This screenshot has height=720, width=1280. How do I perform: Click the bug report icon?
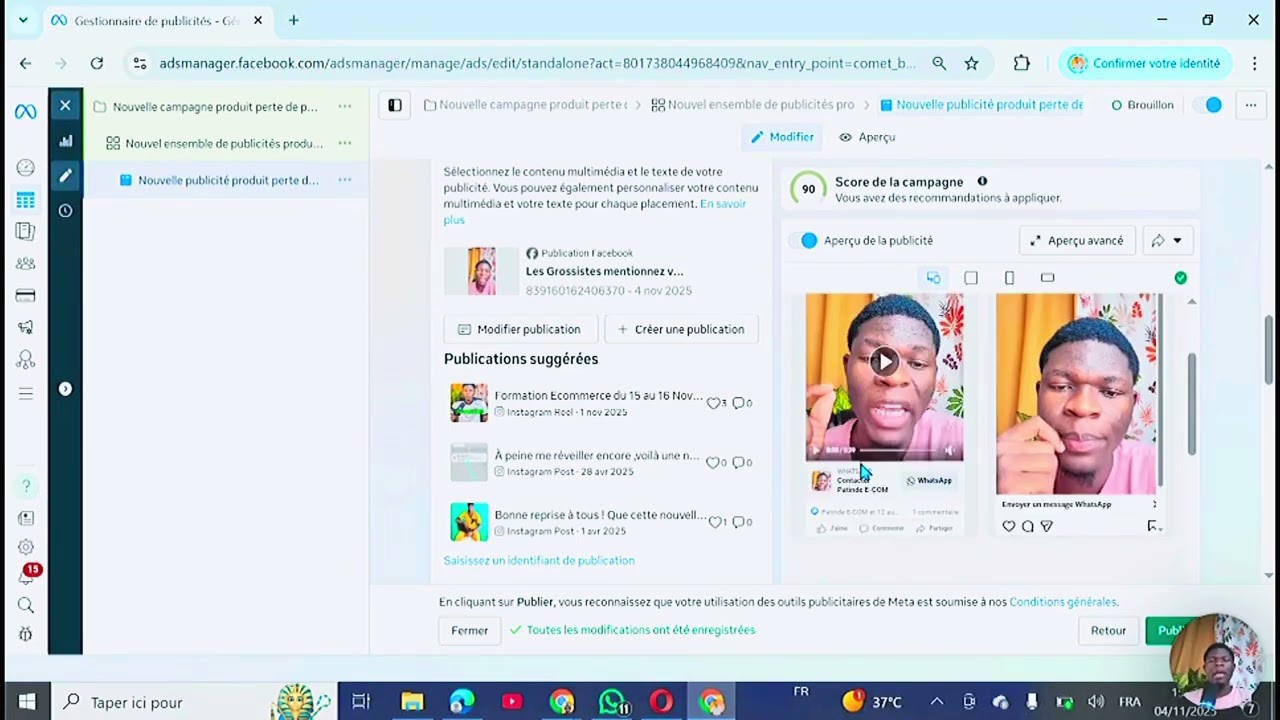pos(26,634)
